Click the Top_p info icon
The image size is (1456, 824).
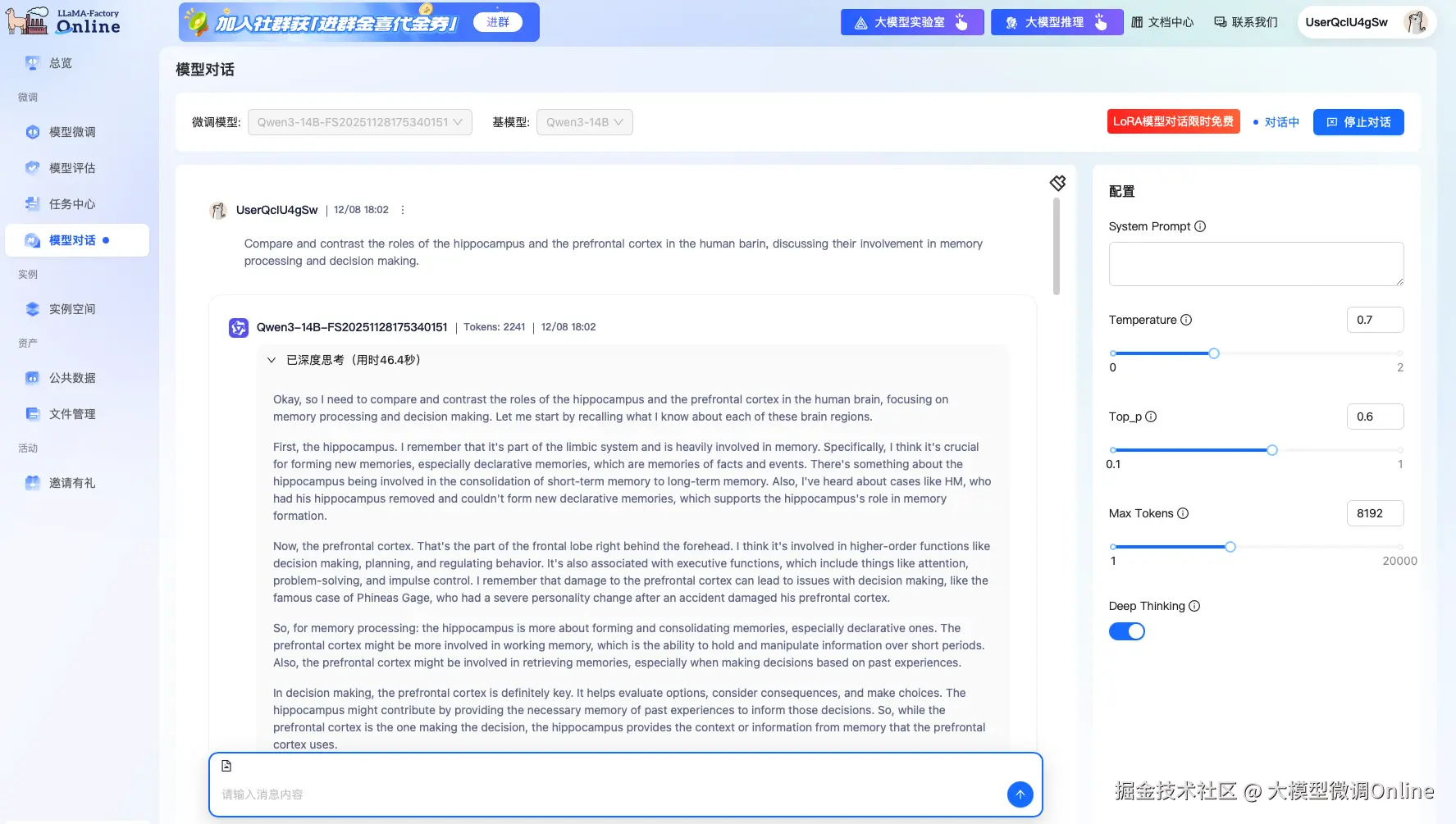[x=1151, y=417]
